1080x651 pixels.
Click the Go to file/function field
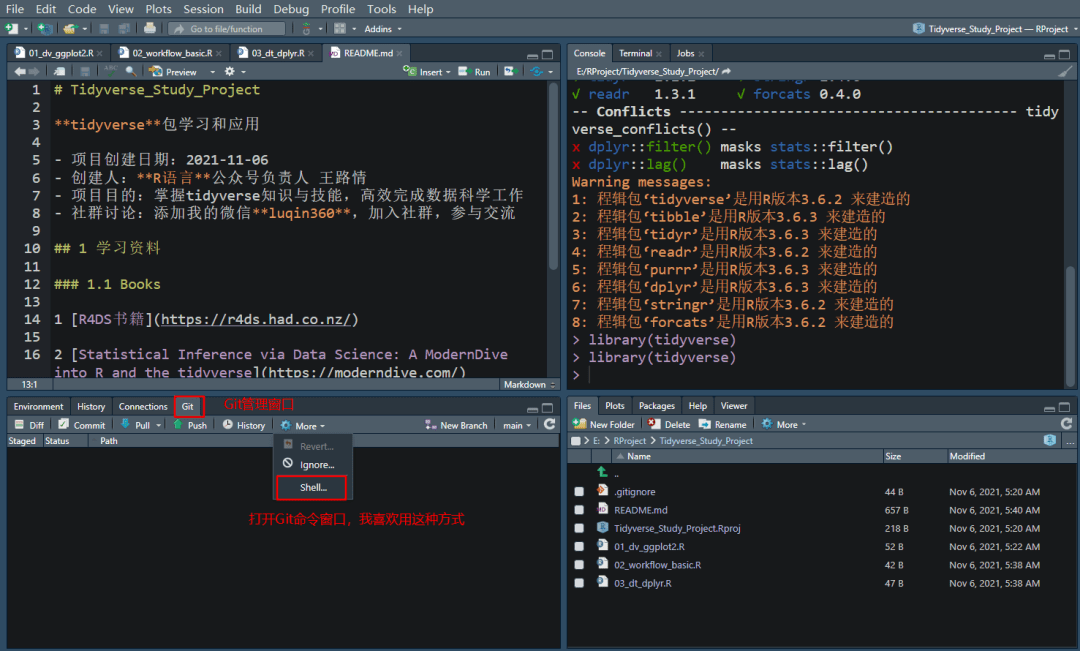[x=227, y=29]
